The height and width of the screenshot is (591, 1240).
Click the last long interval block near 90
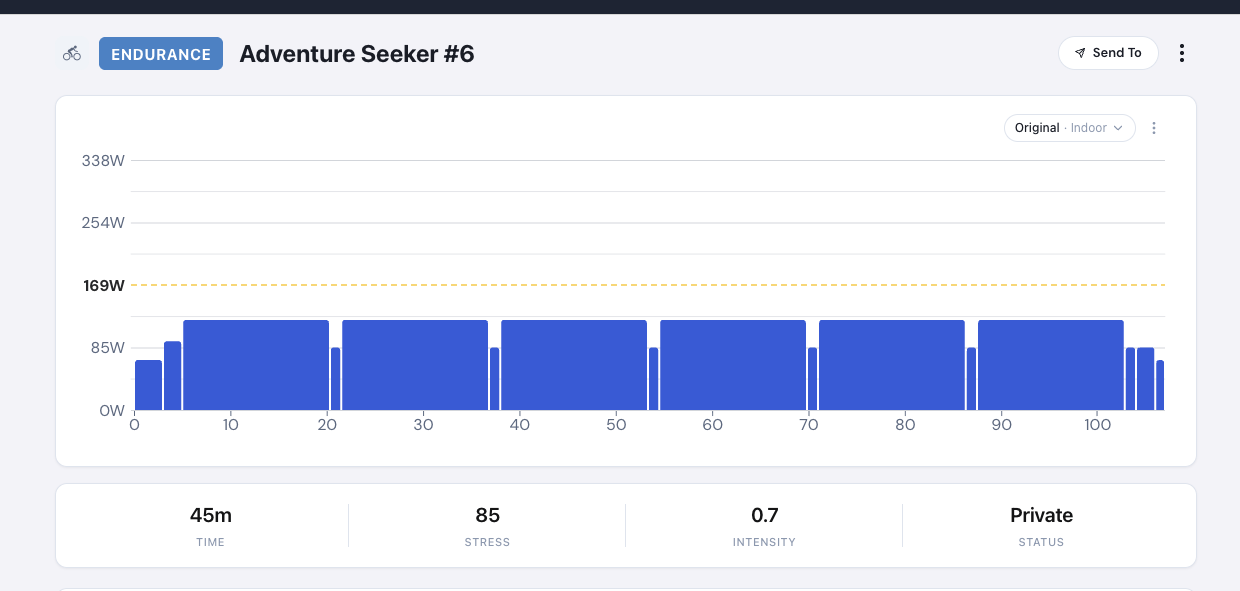point(1050,365)
